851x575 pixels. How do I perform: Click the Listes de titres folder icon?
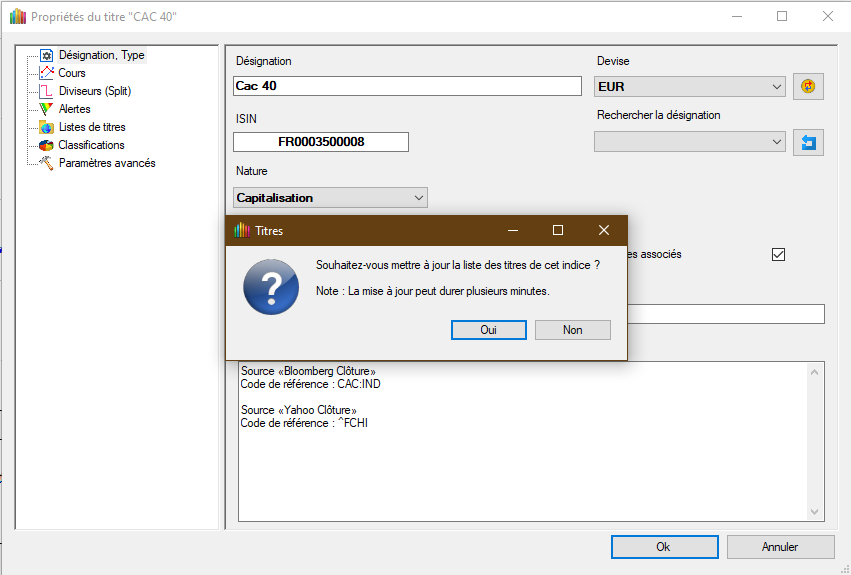pos(47,127)
